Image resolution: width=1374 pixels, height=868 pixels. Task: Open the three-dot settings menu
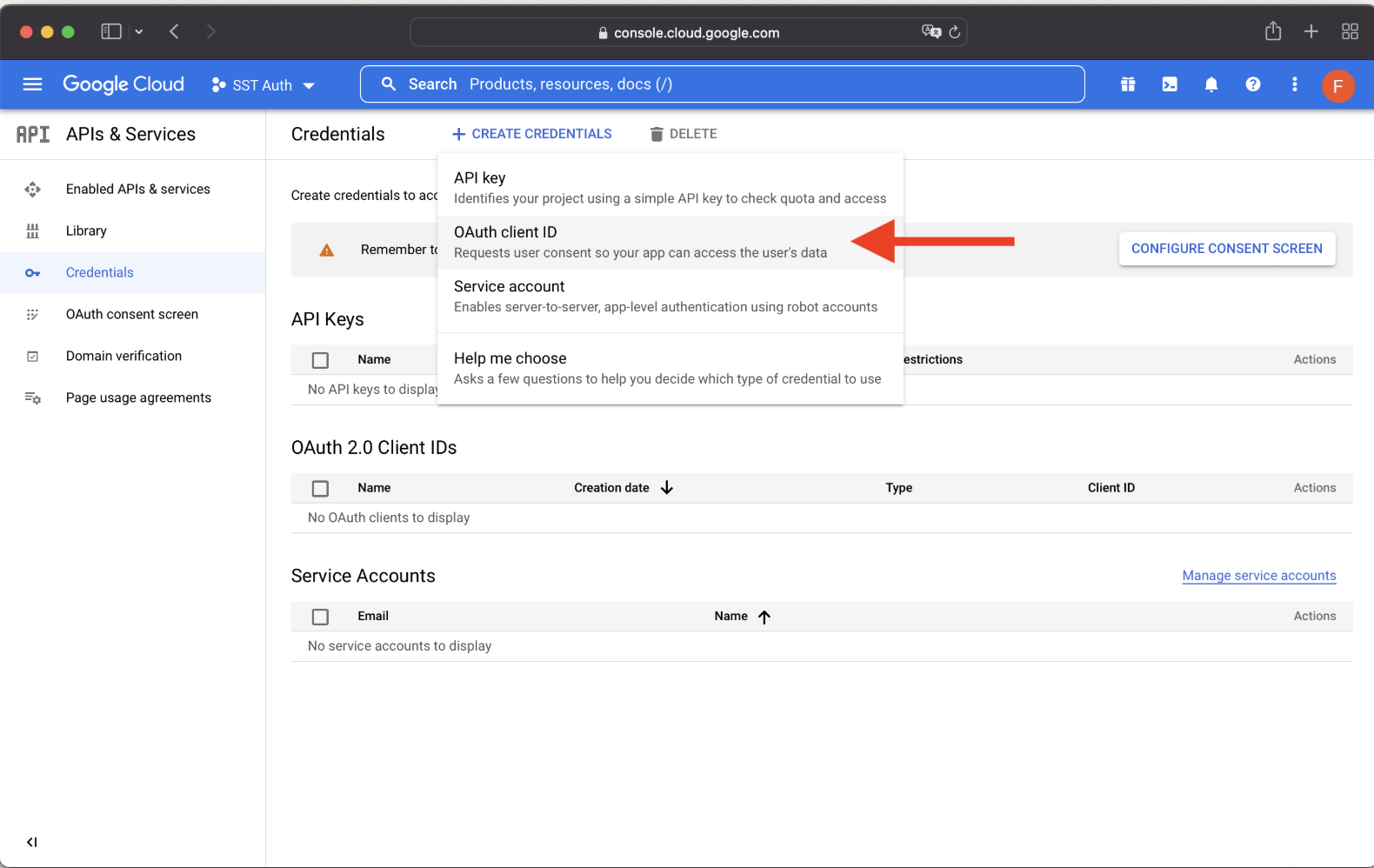click(x=1295, y=84)
